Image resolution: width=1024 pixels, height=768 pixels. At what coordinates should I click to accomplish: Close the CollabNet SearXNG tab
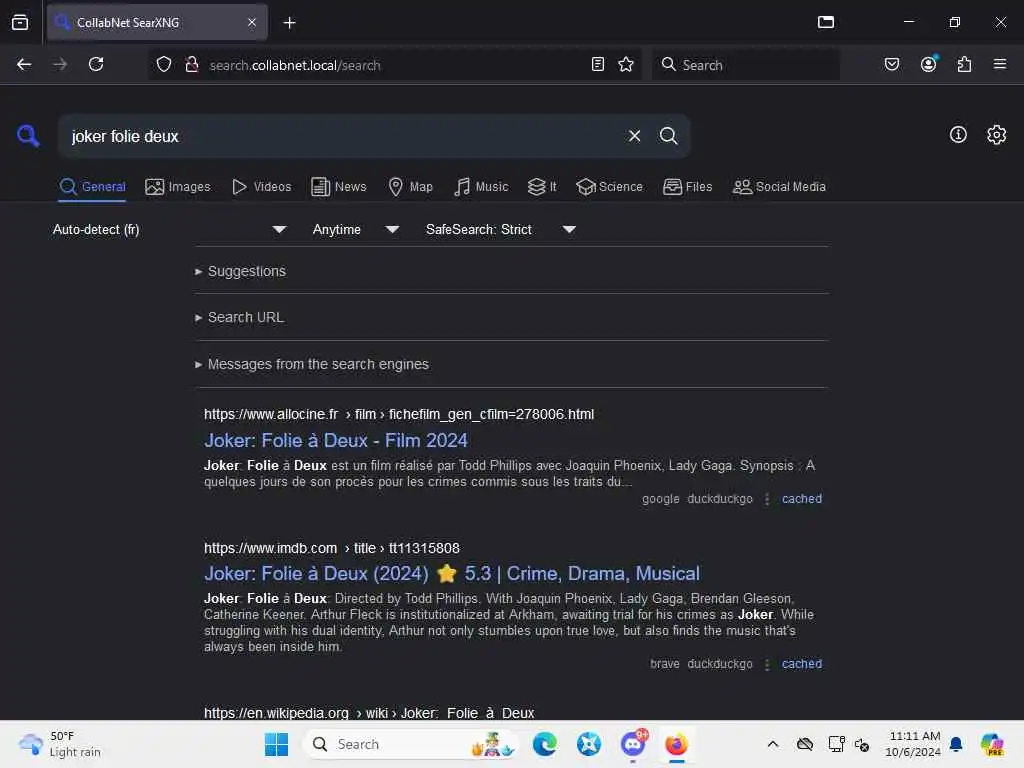[x=252, y=22]
